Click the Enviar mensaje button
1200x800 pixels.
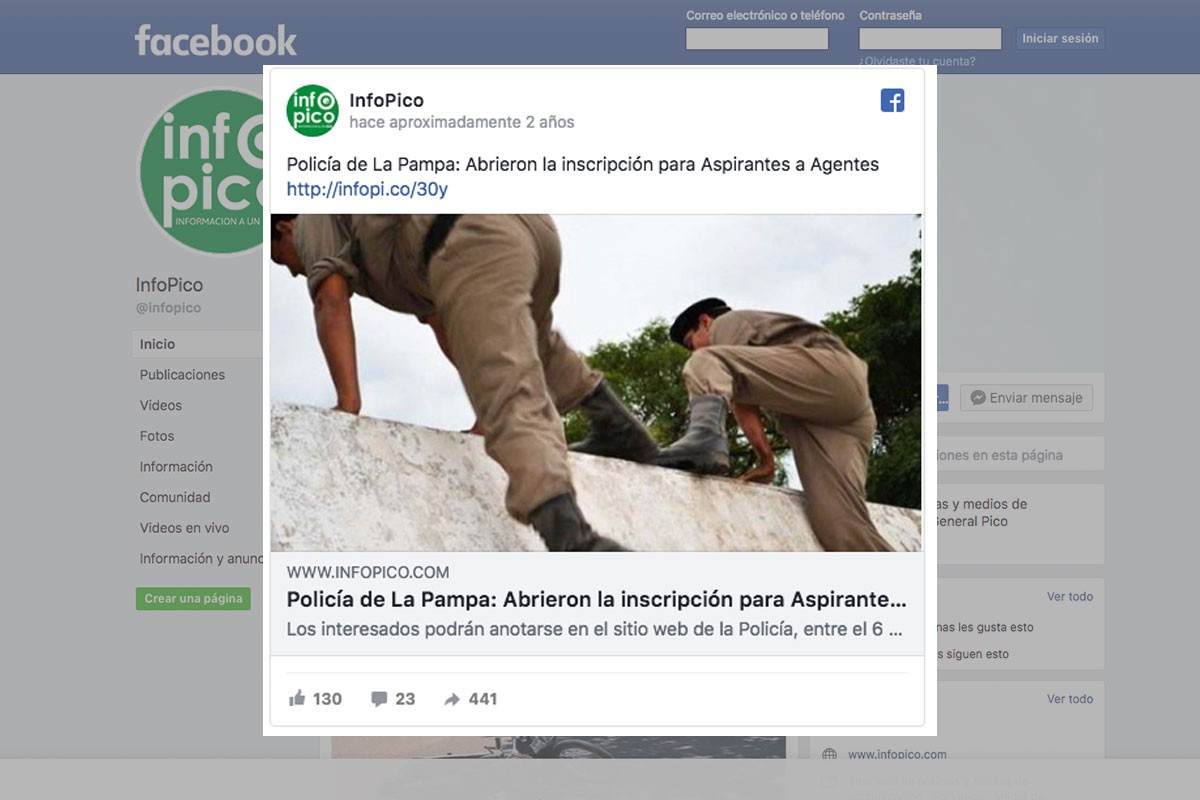tap(1026, 398)
